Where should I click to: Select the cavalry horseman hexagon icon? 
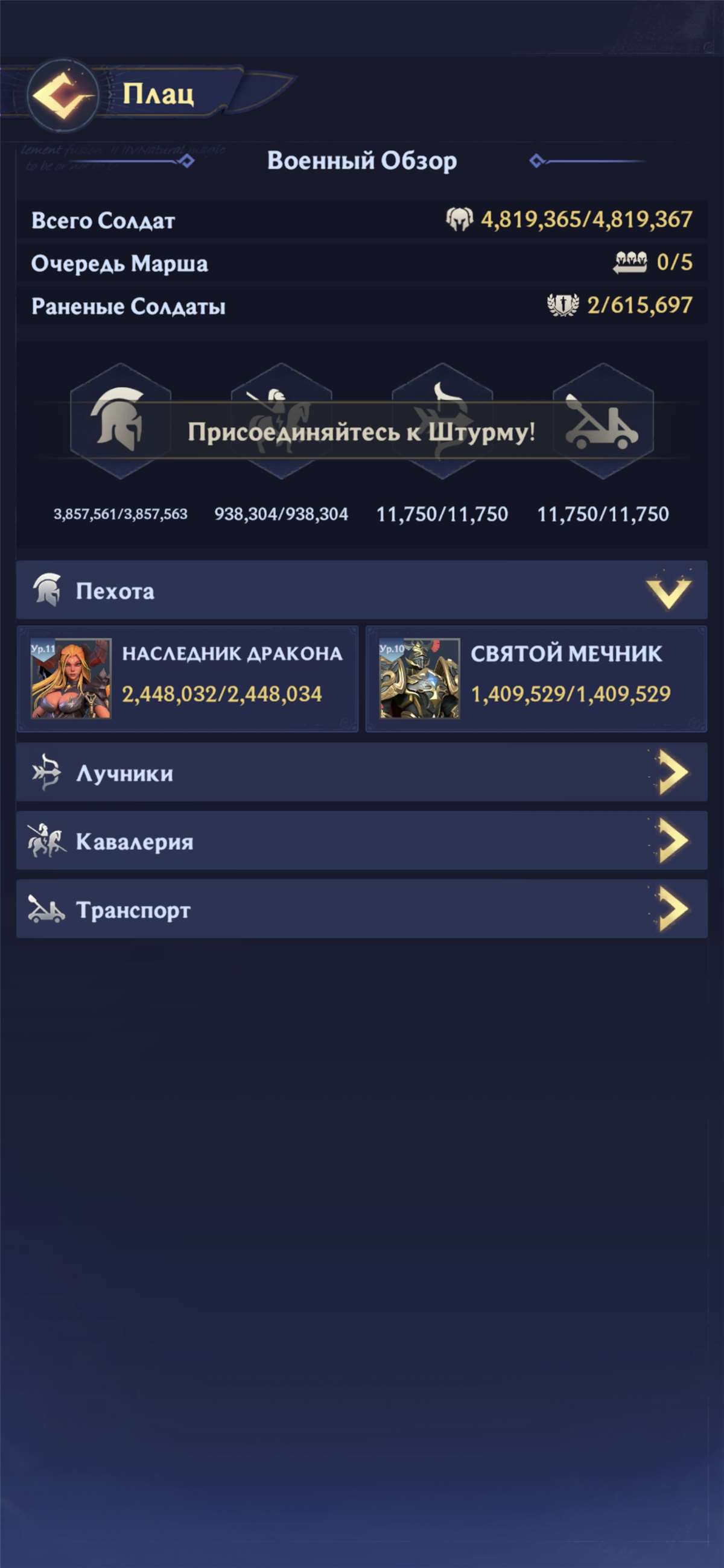281,420
